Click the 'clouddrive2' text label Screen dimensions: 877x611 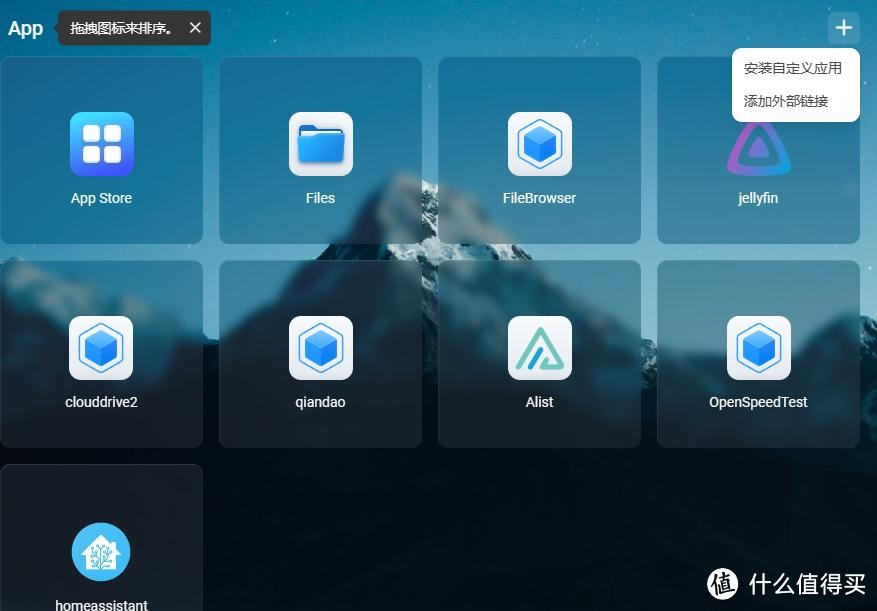point(101,402)
